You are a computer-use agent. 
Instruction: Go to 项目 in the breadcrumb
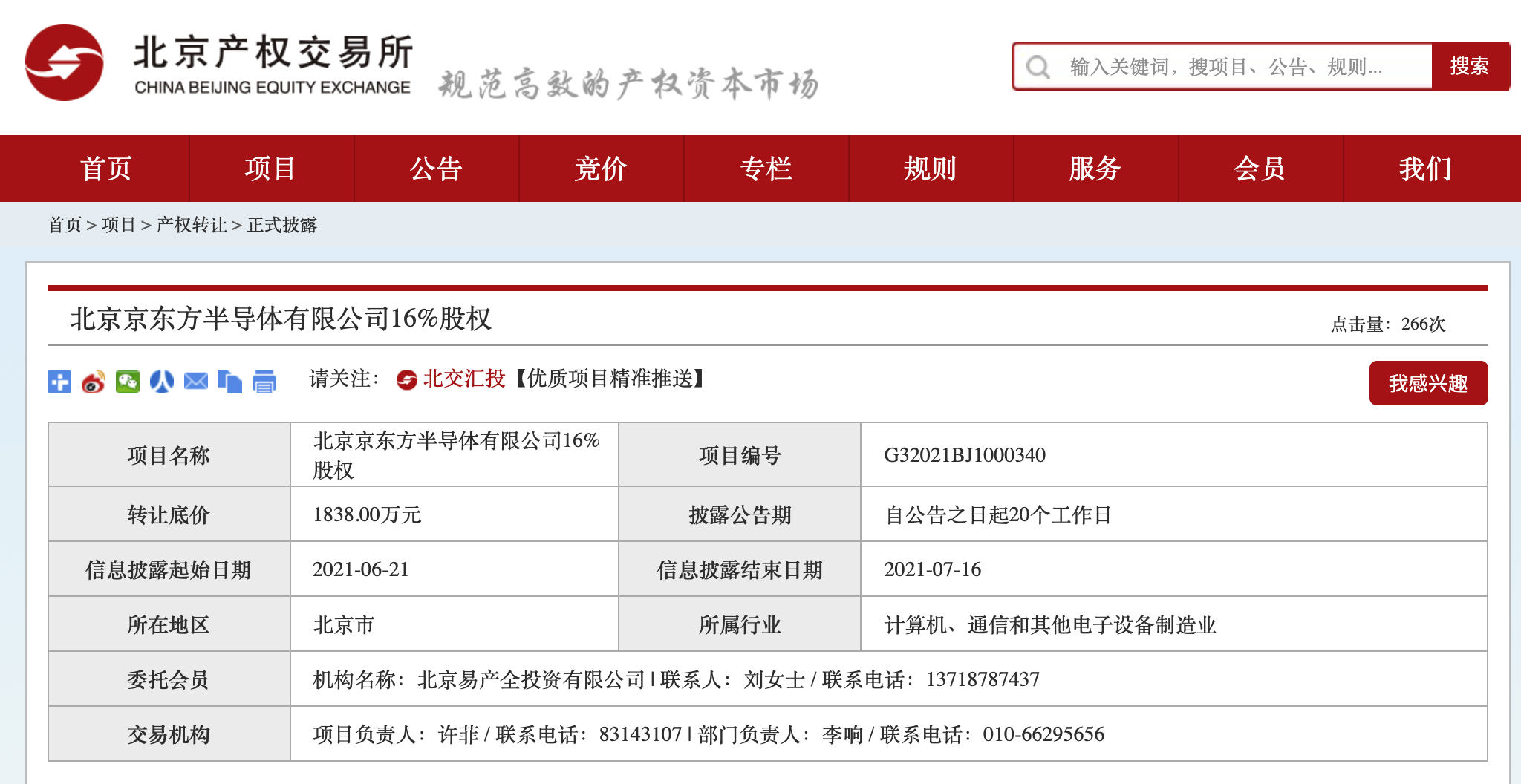[x=119, y=225]
